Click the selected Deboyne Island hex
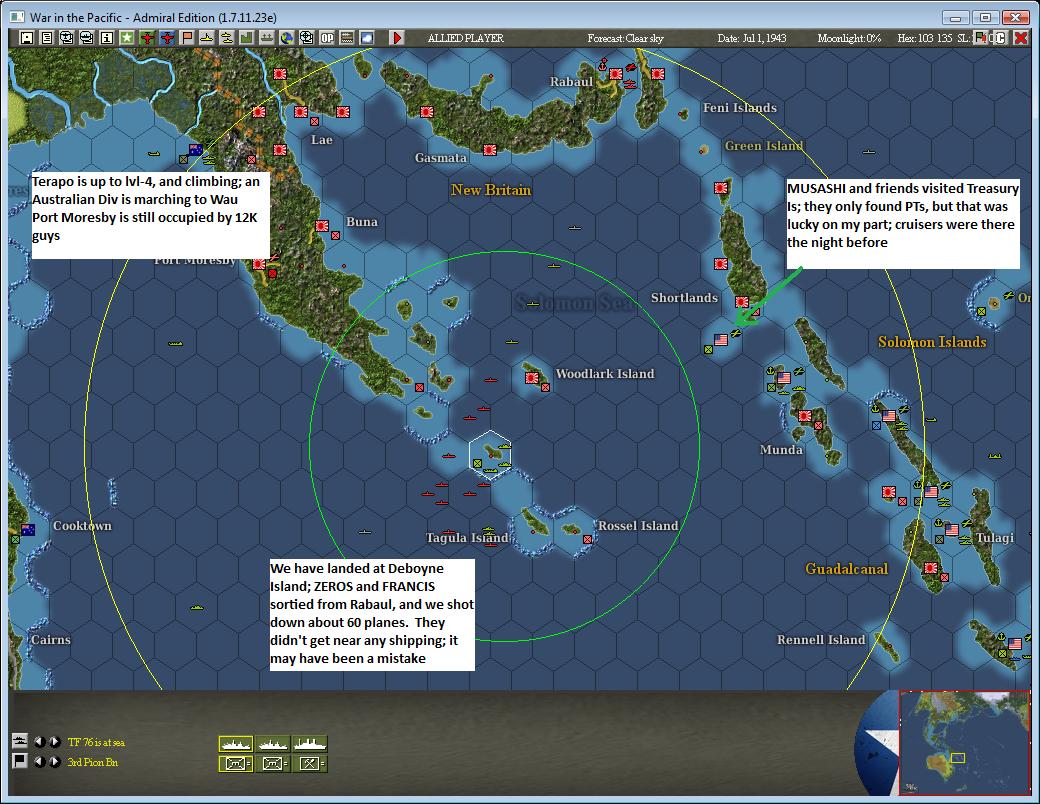The image size is (1040, 804). [x=490, y=454]
